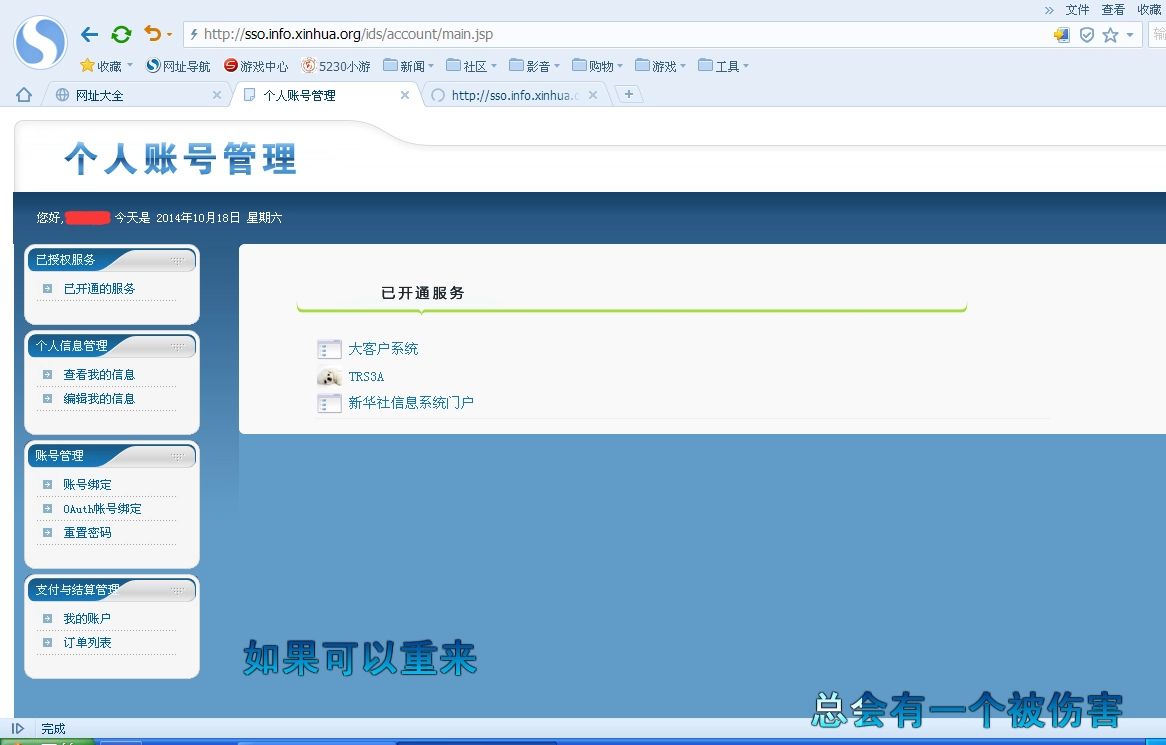Image resolution: width=1166 pixels, height=745 pixels.
Task: Open the 文件 menu
Action: click(1077, 10)
